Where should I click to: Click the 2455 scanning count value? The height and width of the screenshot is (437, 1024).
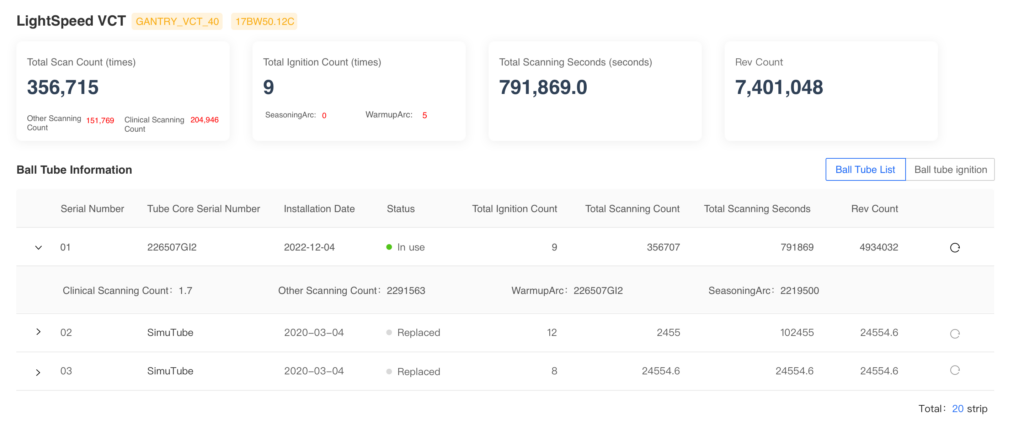(x=668, y=332)
